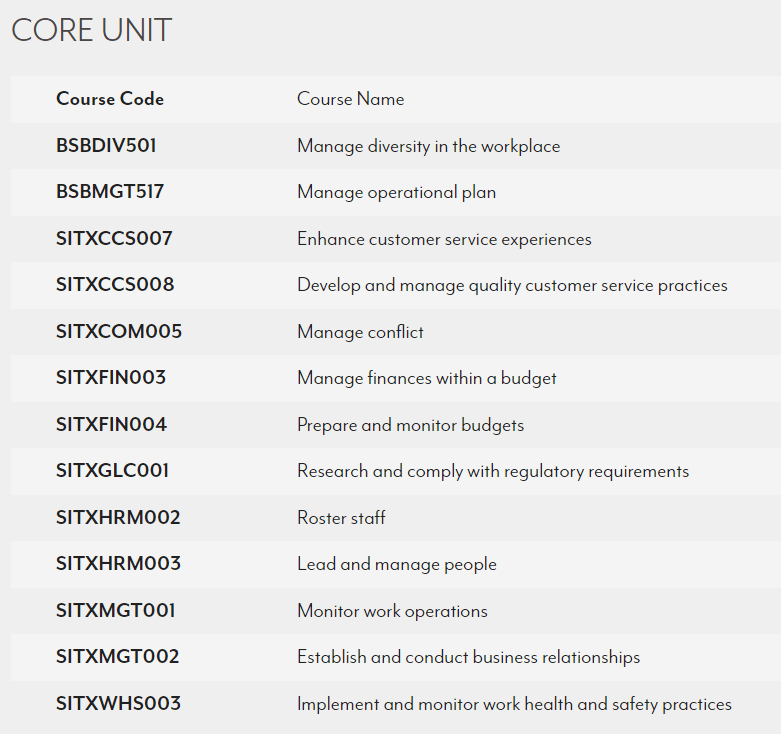Open Manage diversity in the workplace
Viewport: 781px width, 734px height.
pyautogui.click(x=428, y=146)
